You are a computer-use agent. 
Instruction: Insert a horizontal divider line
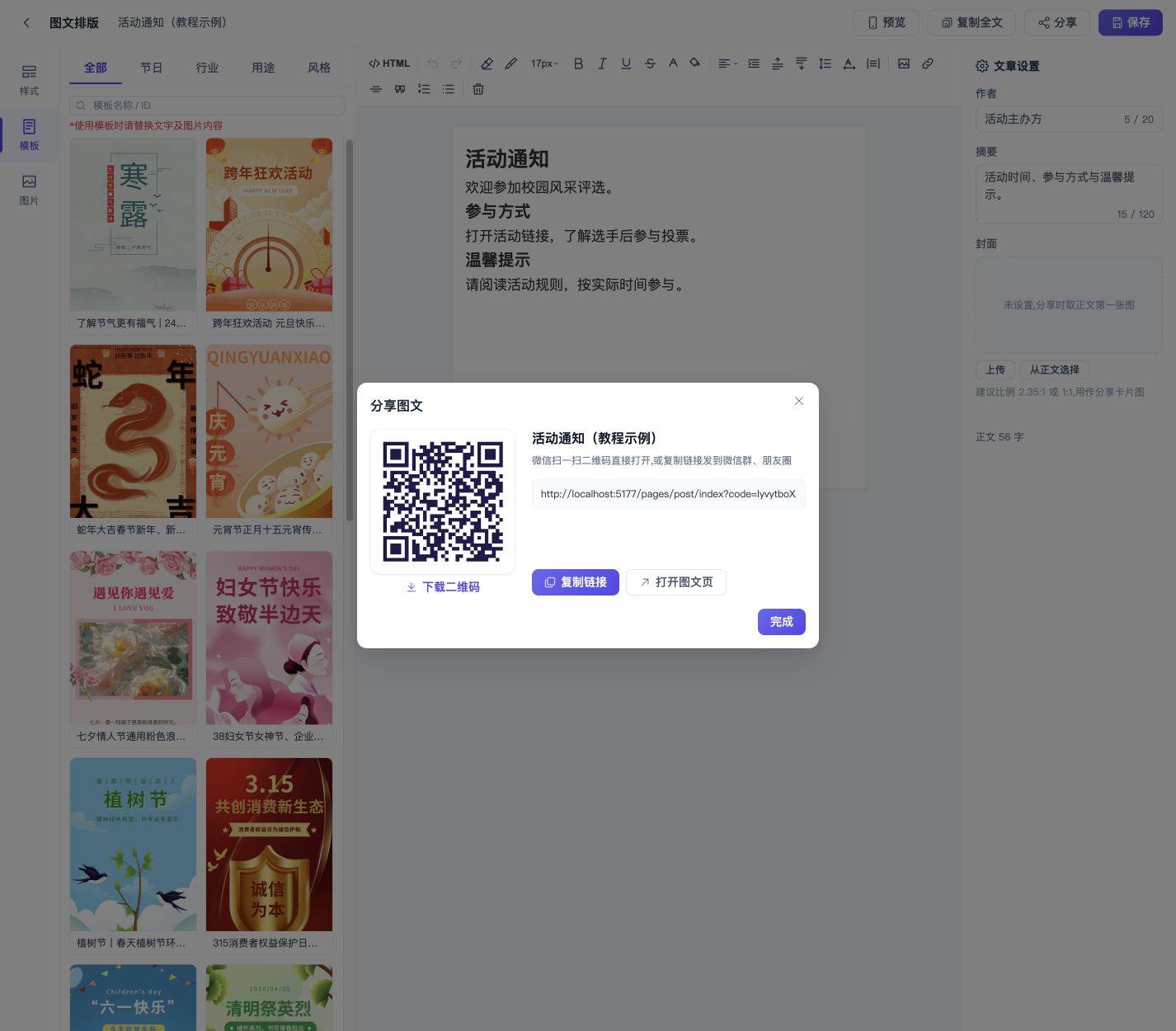(376, 89)
